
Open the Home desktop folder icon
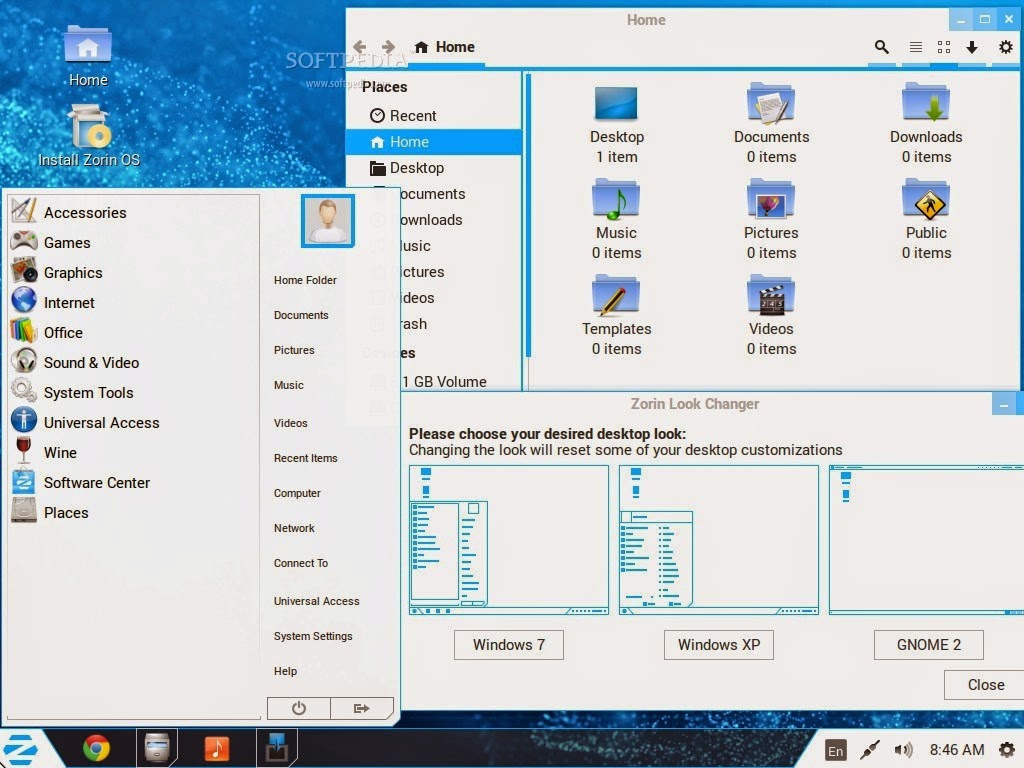(x=88, y=56)
